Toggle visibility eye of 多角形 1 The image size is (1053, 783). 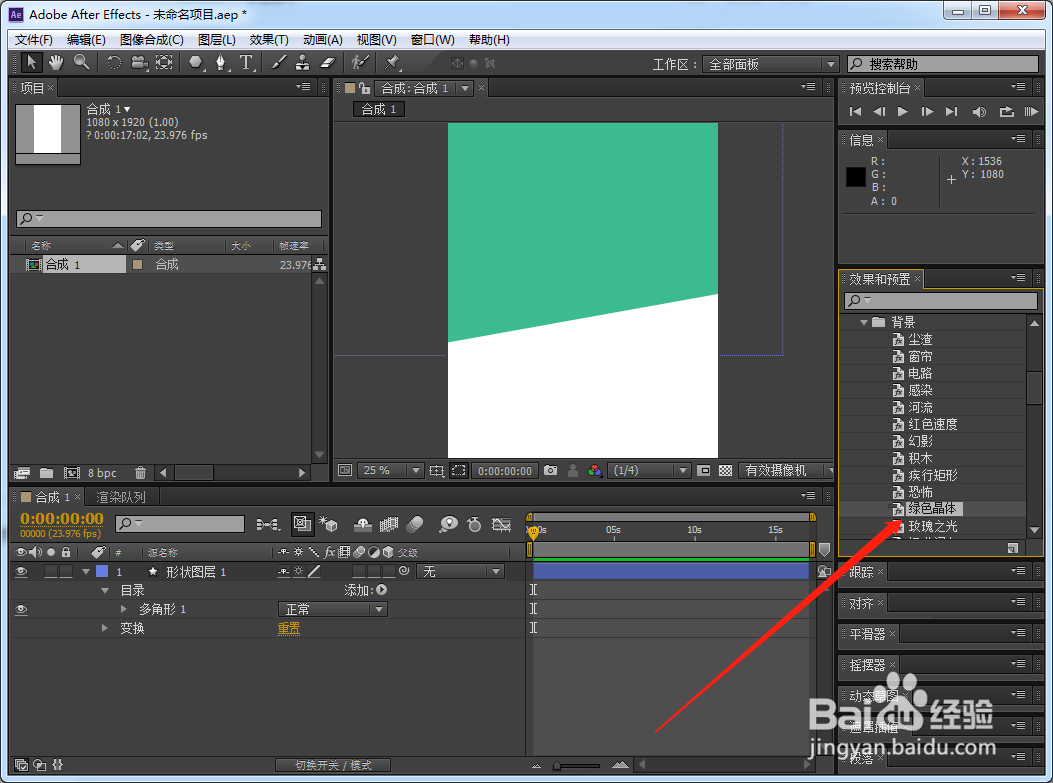(x=21, y=609)
